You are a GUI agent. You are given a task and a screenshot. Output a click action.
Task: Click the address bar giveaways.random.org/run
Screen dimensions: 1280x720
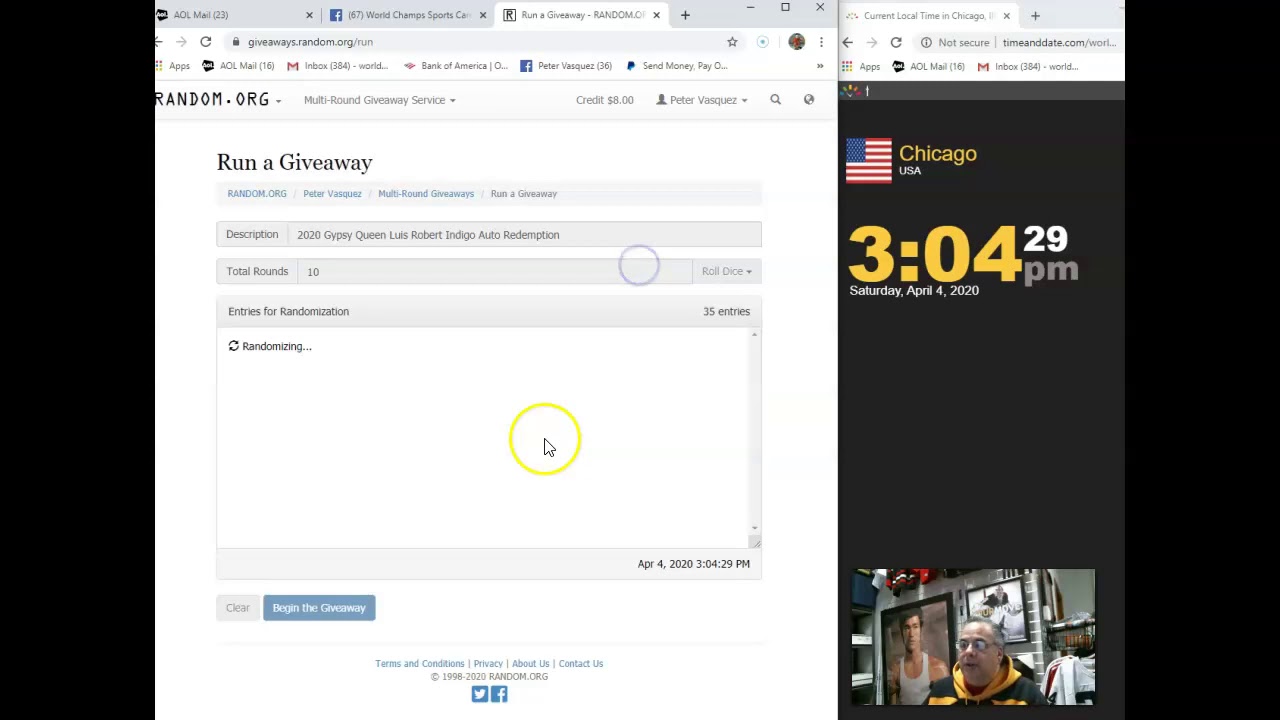coord(480,42)
